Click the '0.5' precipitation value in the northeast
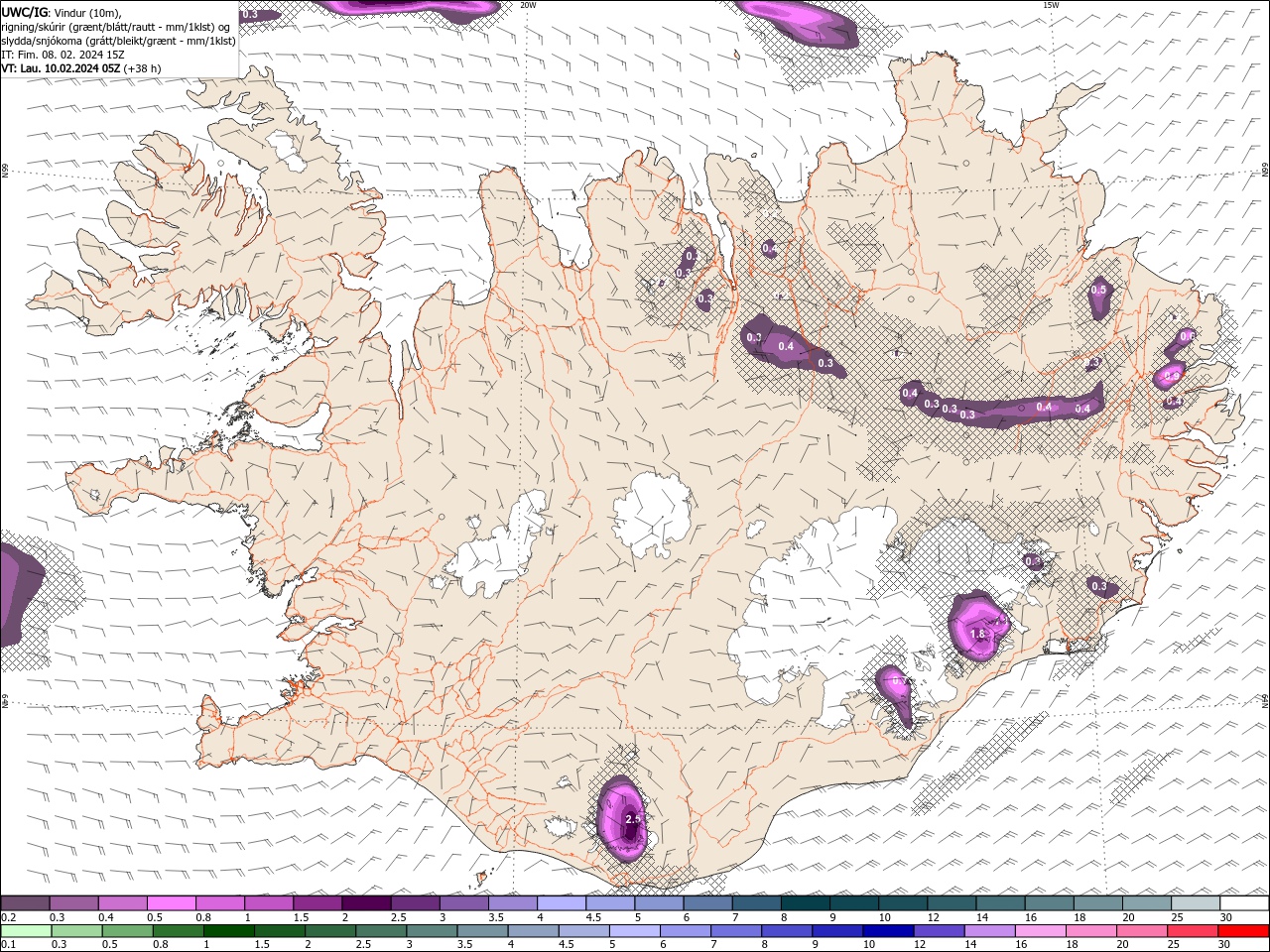 1098,290
